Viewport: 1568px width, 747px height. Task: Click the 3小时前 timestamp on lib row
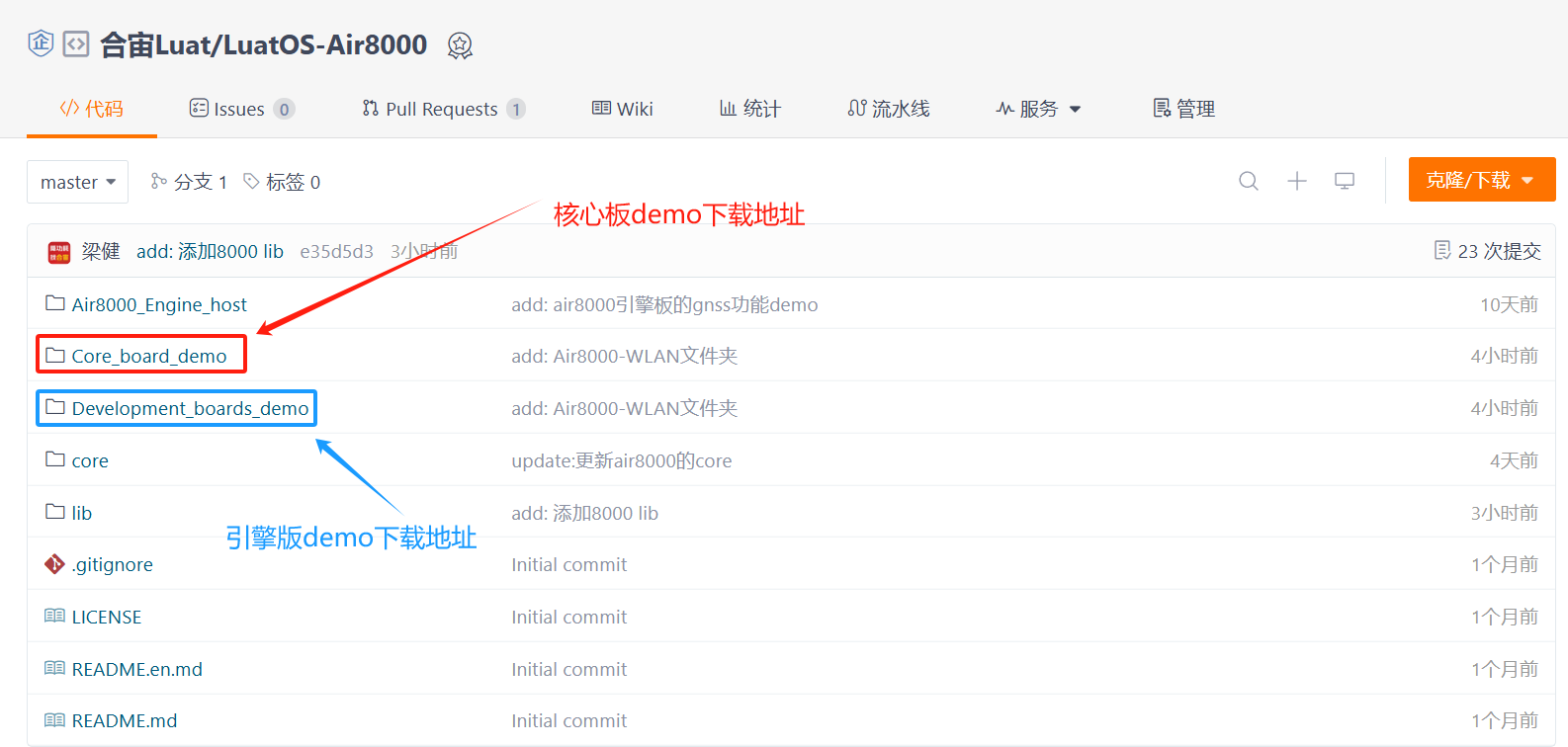[1505, 513]
